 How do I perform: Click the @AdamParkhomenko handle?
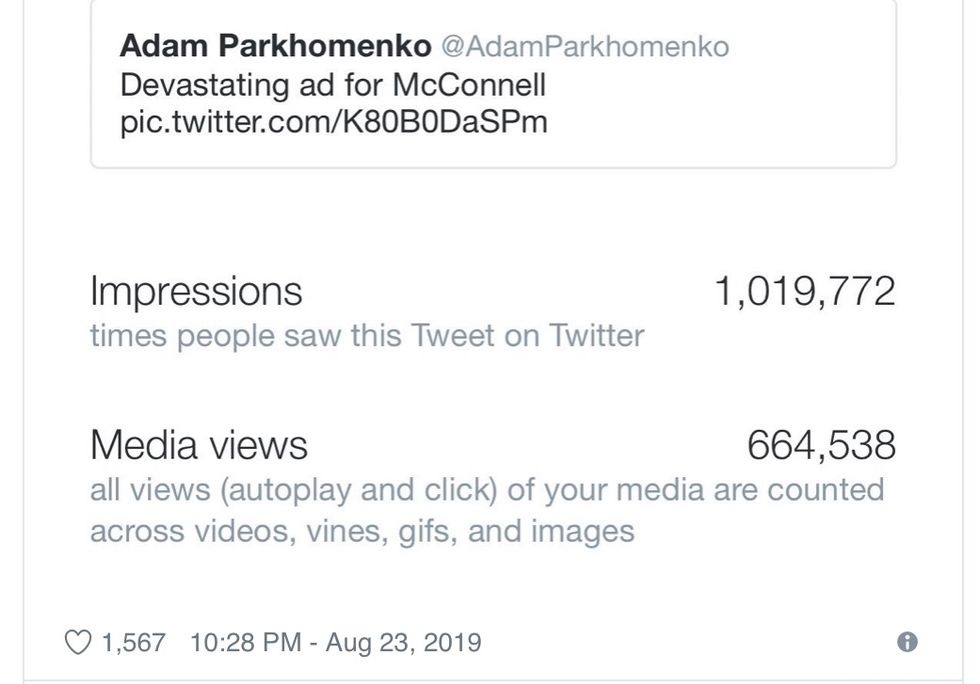[585, 46]
